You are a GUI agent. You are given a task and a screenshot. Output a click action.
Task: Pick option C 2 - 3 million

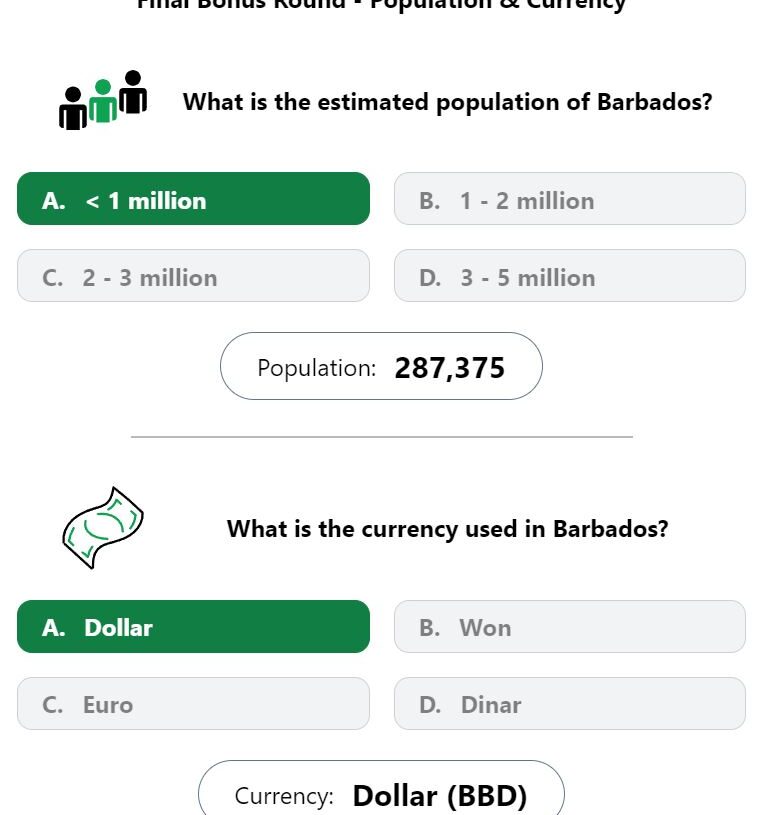193,275
